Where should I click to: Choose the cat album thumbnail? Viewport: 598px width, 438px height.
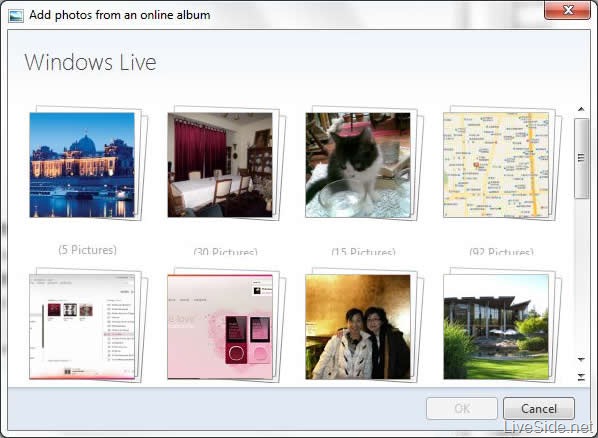[358, 165]
